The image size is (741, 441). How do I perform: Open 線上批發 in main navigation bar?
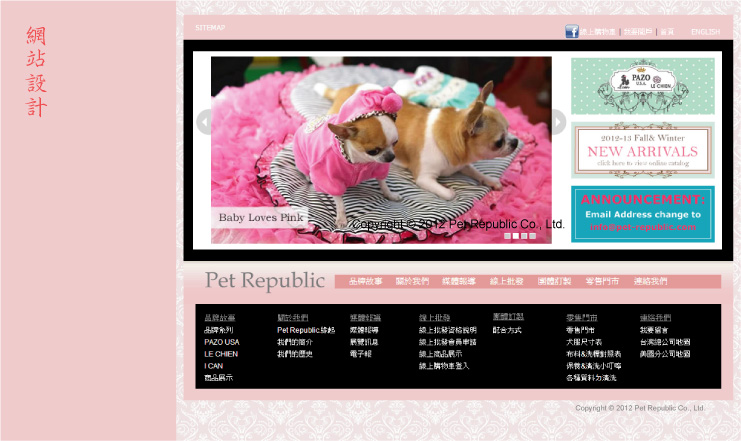tap(507, 281)
